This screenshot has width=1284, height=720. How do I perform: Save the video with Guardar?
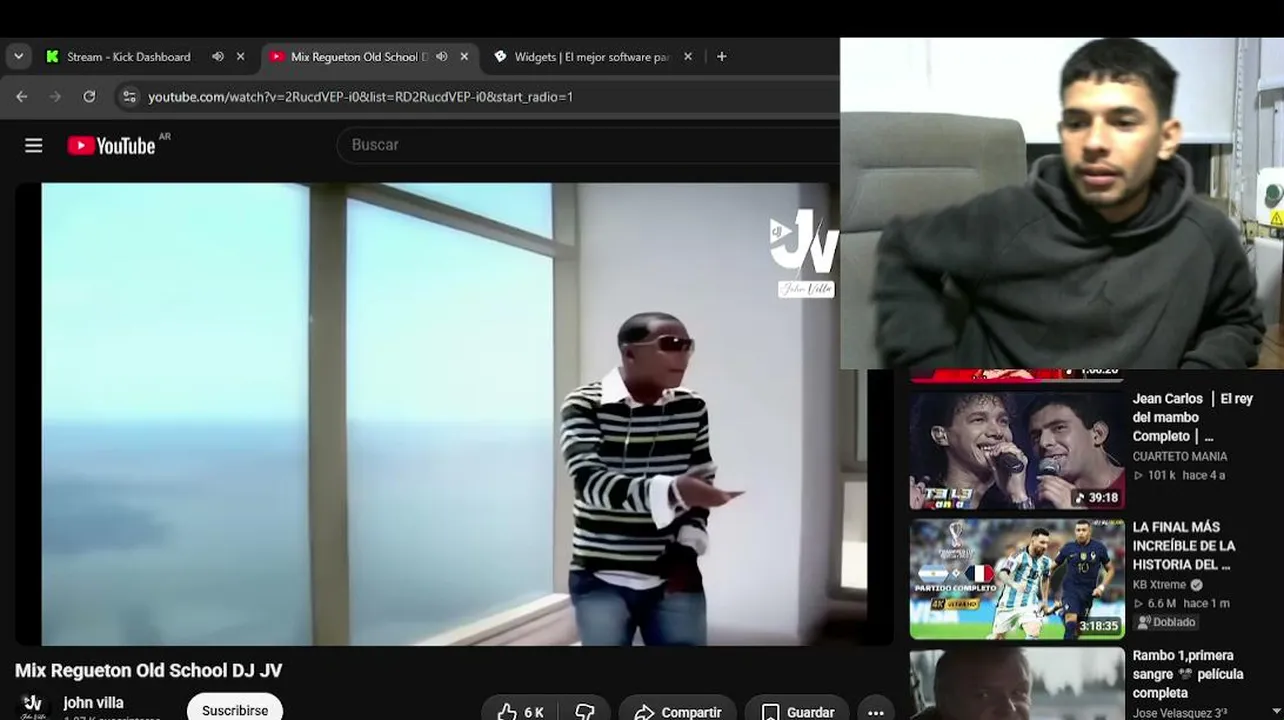point(797,711)
